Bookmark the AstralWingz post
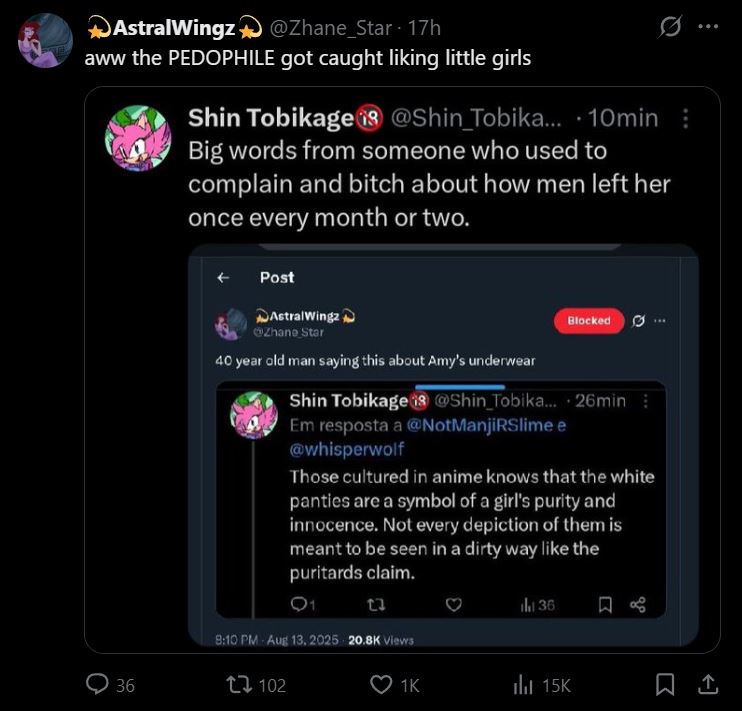 point(663,684)
